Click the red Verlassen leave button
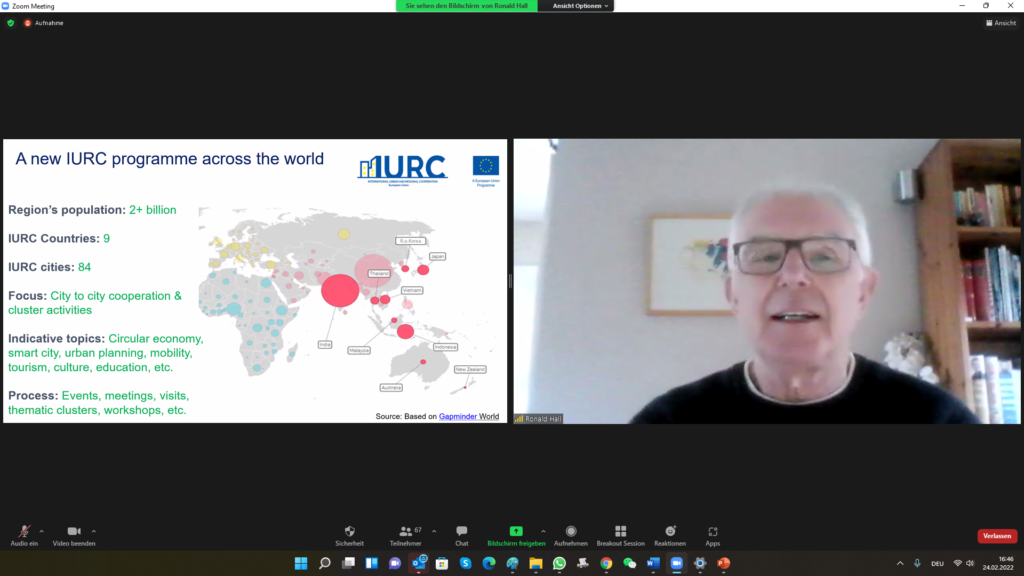 pyautogui.click(x=997, y=536)
